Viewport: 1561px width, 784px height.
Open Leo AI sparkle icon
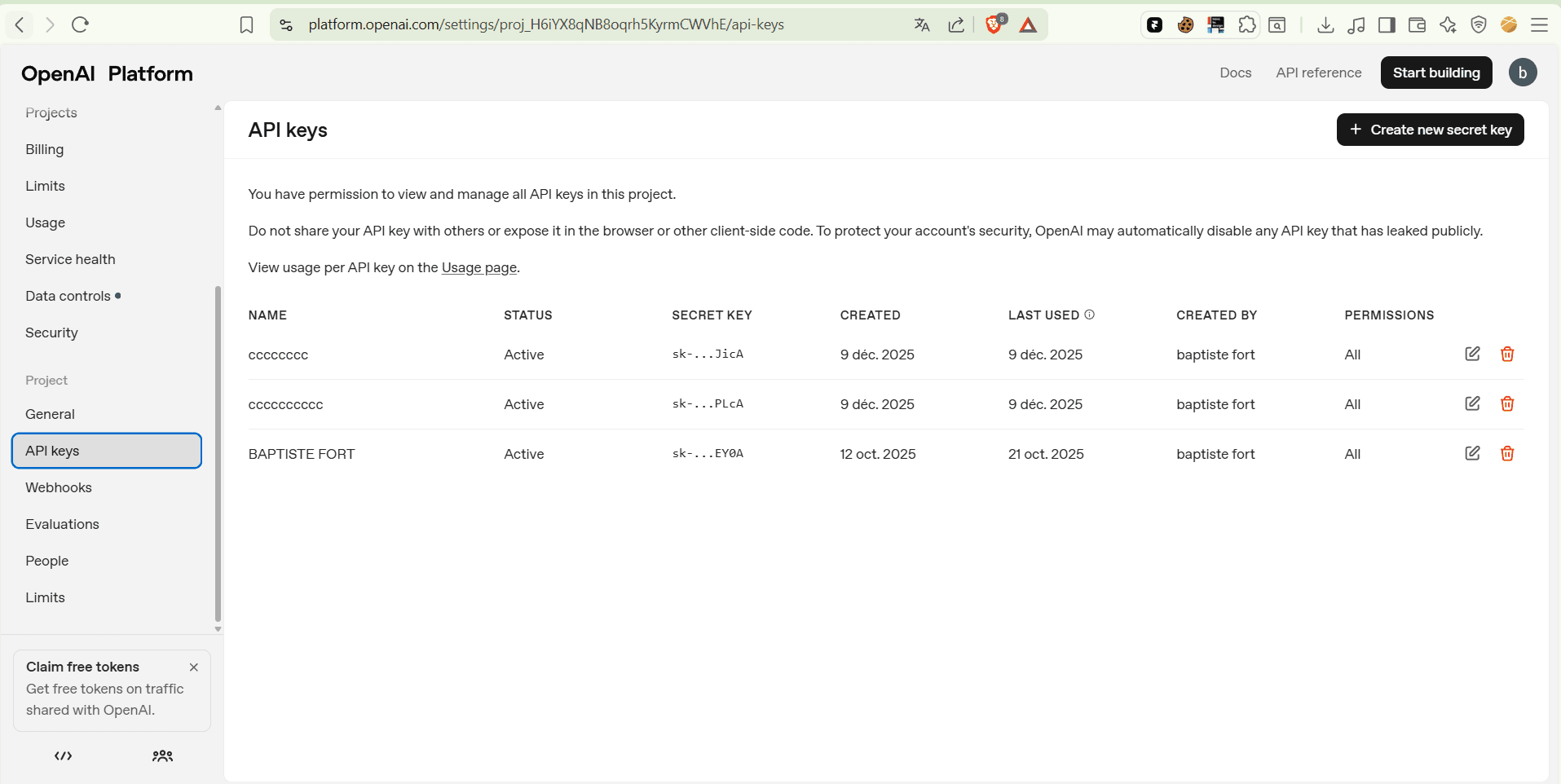pyautogui.click(x=1448, y=25)
